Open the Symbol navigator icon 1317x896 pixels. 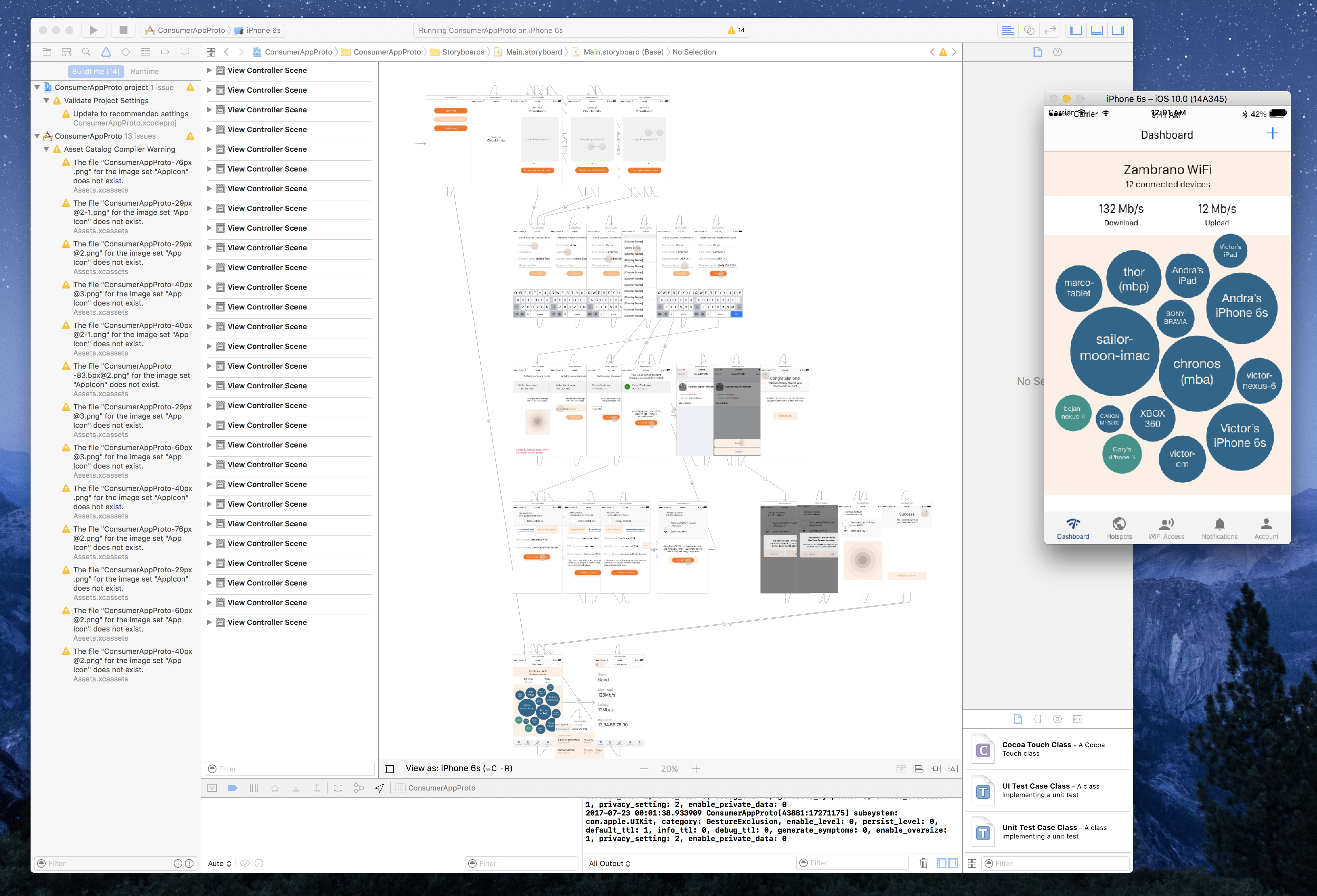67,52
